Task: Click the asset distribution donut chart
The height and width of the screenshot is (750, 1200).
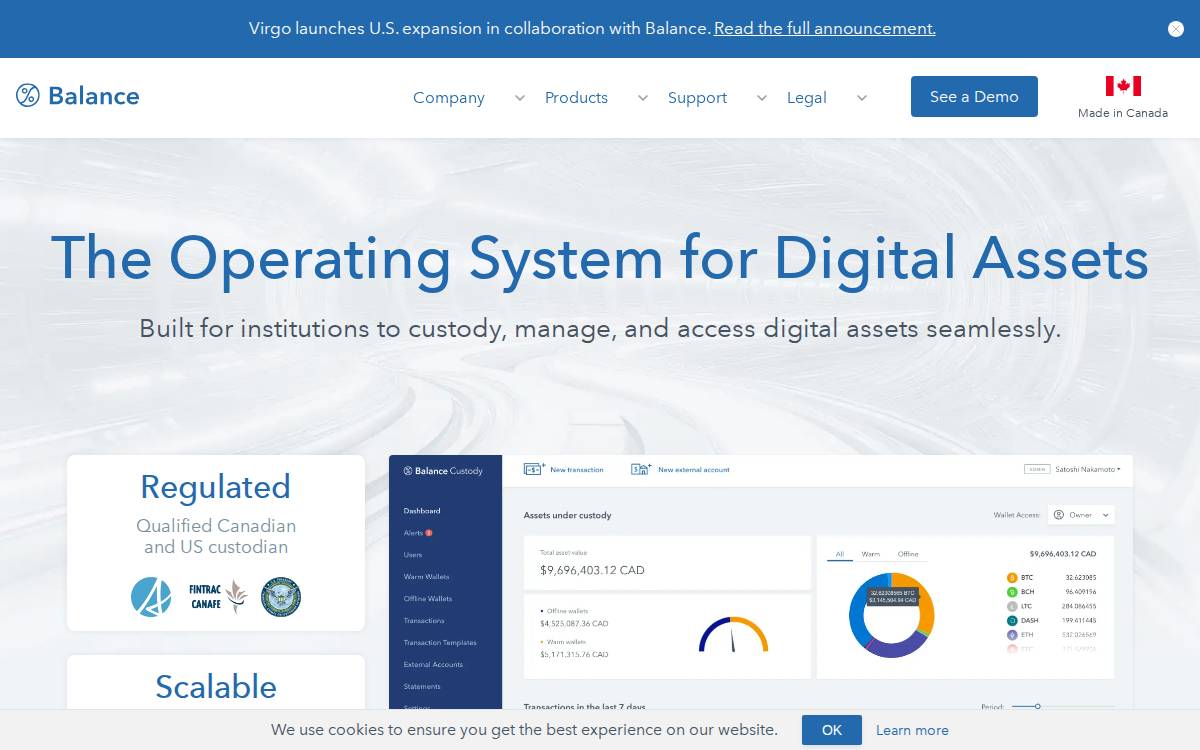Action: (891, 615)
